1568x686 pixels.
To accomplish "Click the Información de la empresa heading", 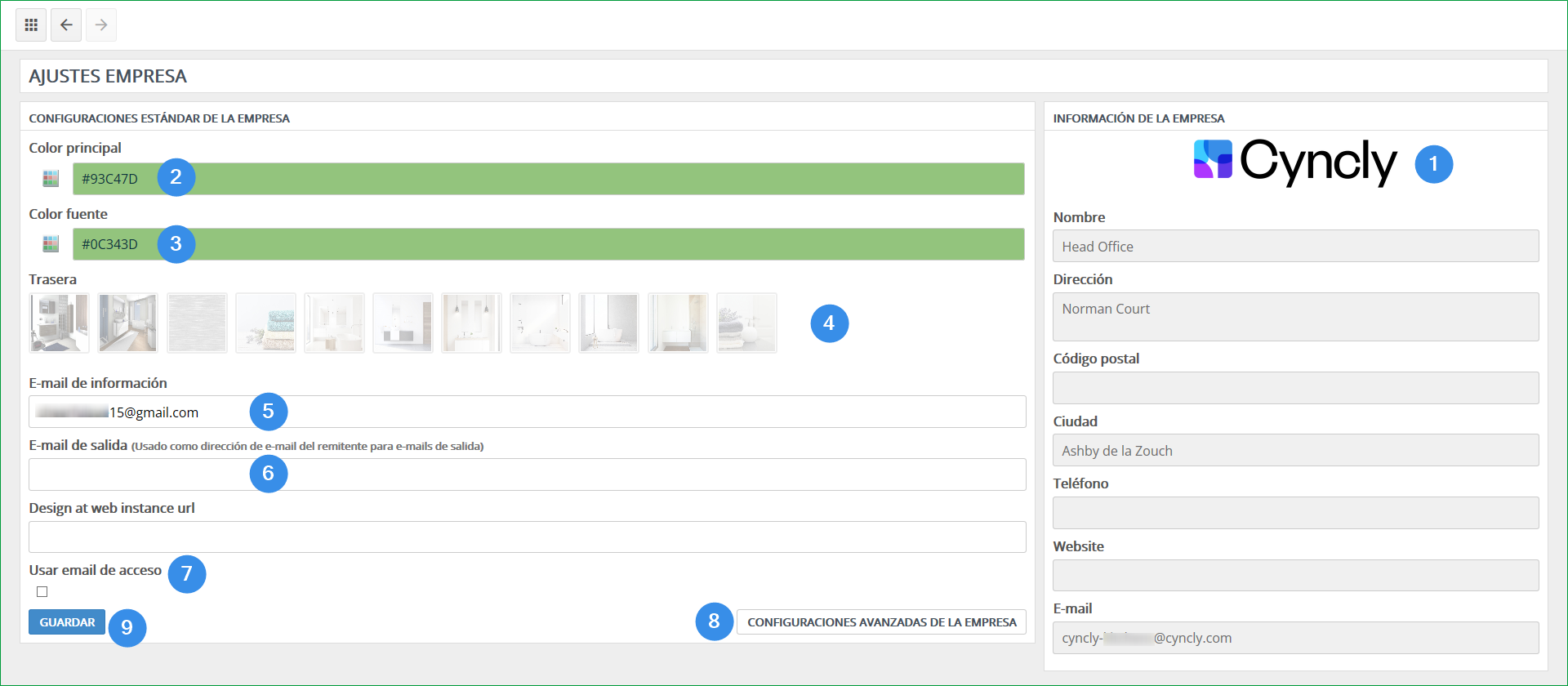I will pos(1138,118).
